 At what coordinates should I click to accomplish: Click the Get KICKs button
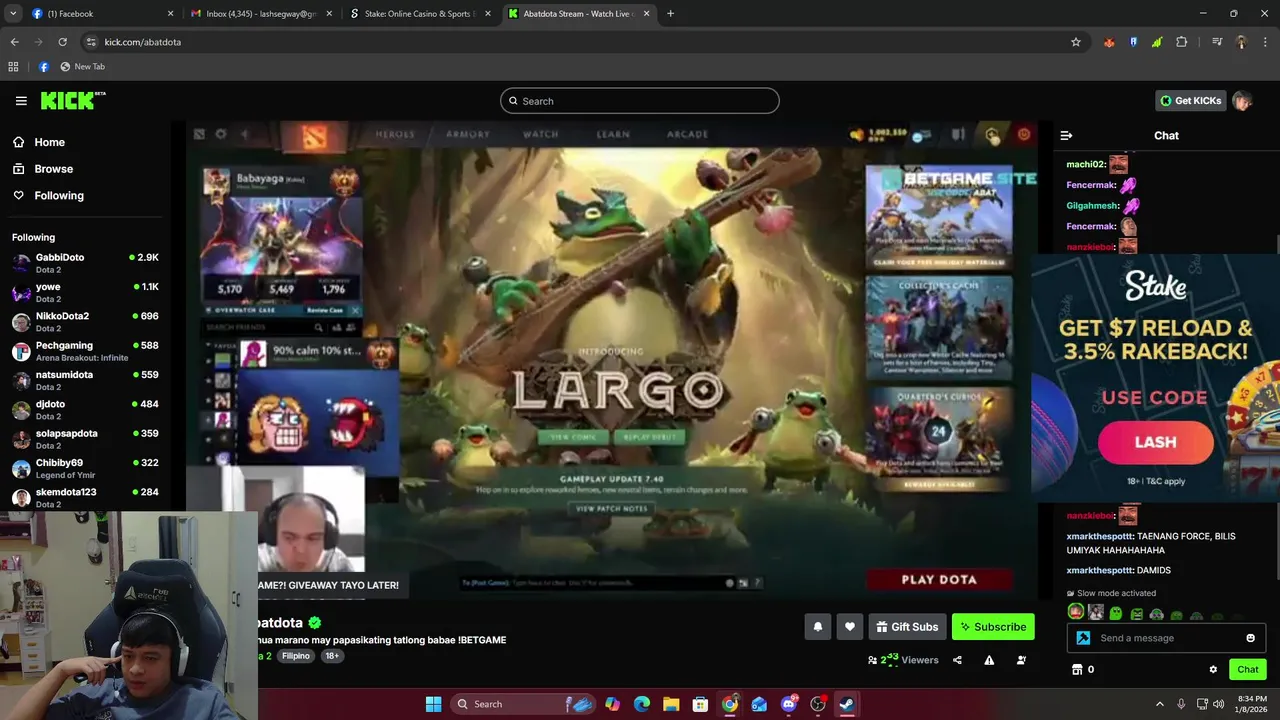pos(1190,101)
